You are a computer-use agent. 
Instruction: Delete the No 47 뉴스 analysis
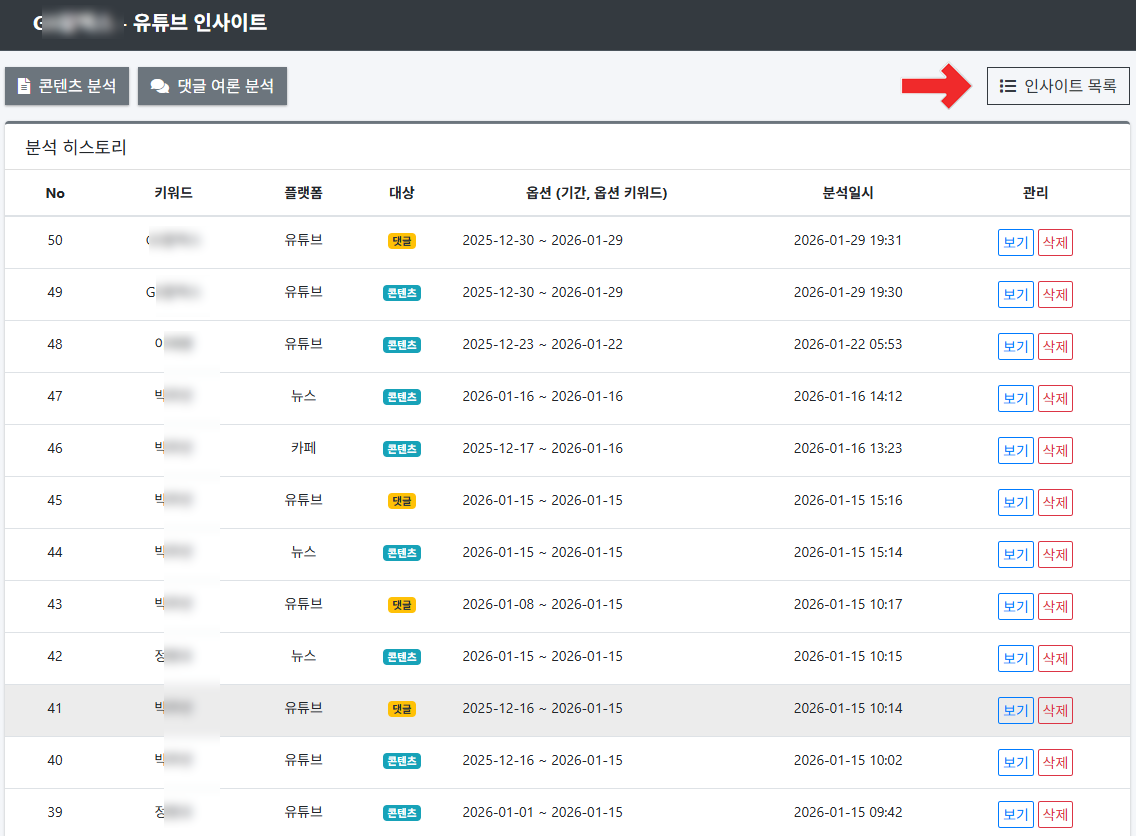tap(1055, 398)
